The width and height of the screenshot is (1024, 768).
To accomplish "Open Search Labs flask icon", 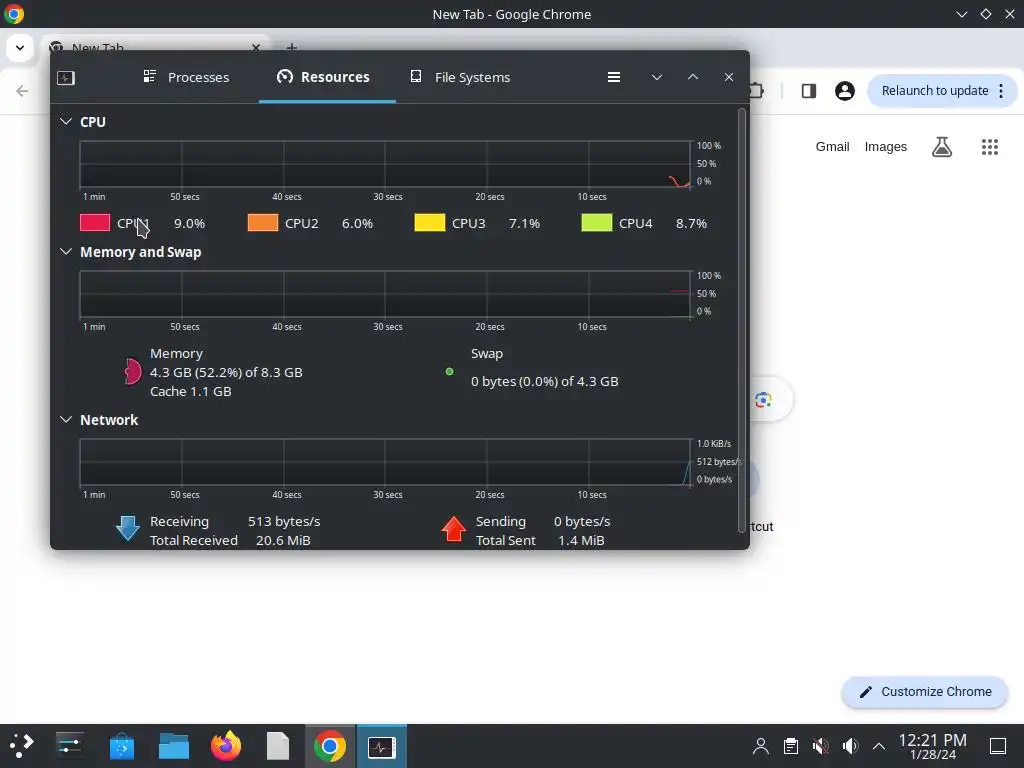I will [942, 147].
